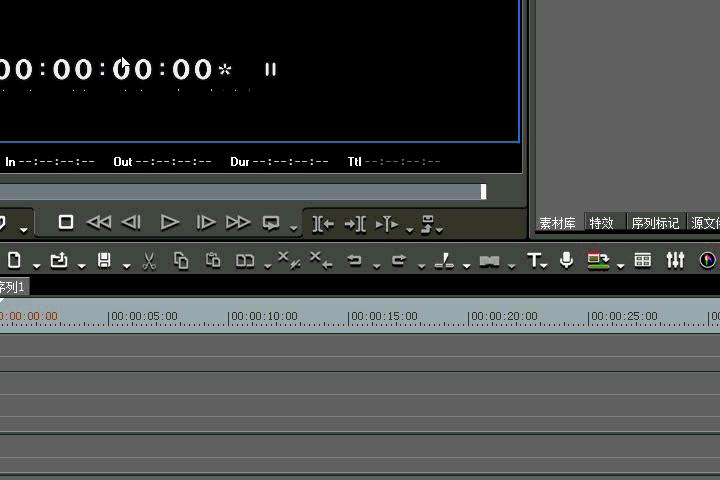Viewport: 720px width, 480px height.
Task: Open the Voice Over microphone tool
Action: pos(567,260)
